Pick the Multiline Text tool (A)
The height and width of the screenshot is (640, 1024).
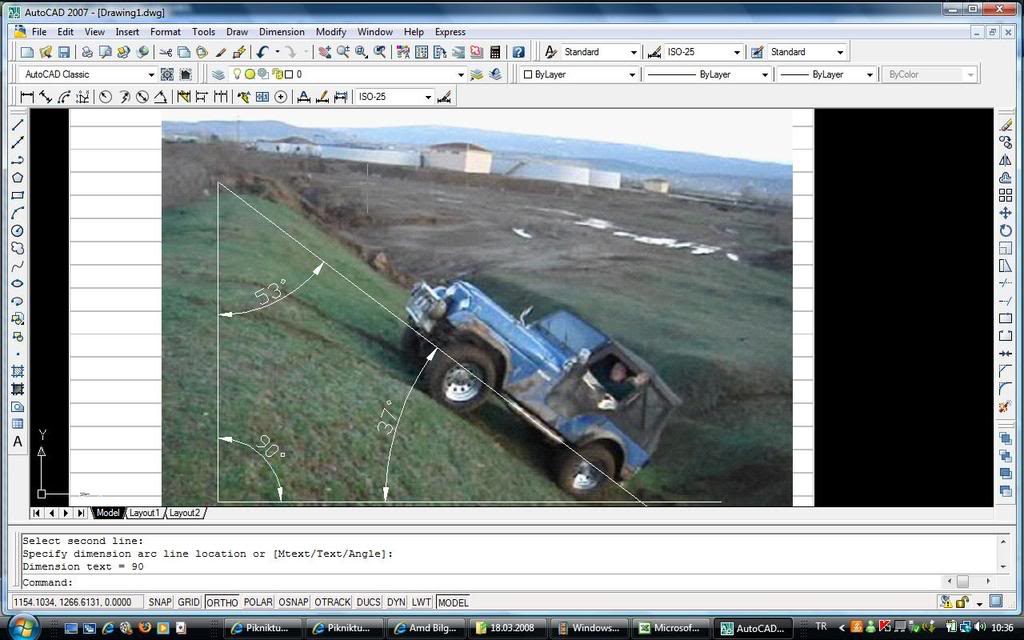click(17, 441)
